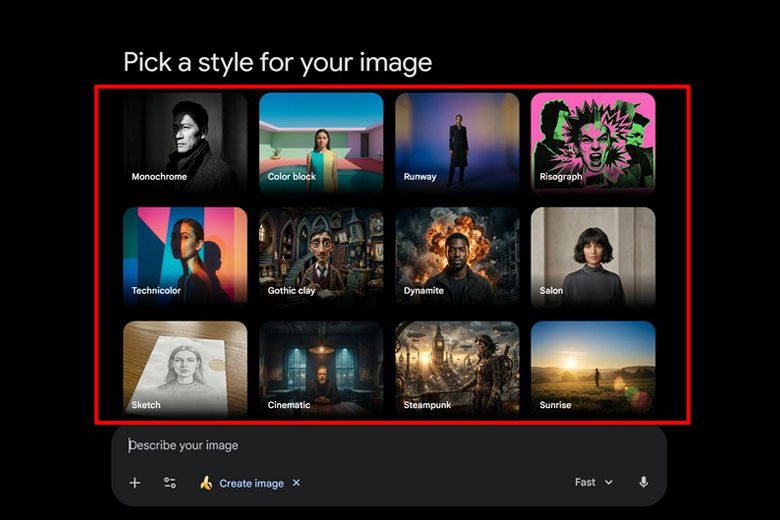This screenshot has width=780, height=520.
Task: Click the plus add attachment icon
Action: pos(135,483)
